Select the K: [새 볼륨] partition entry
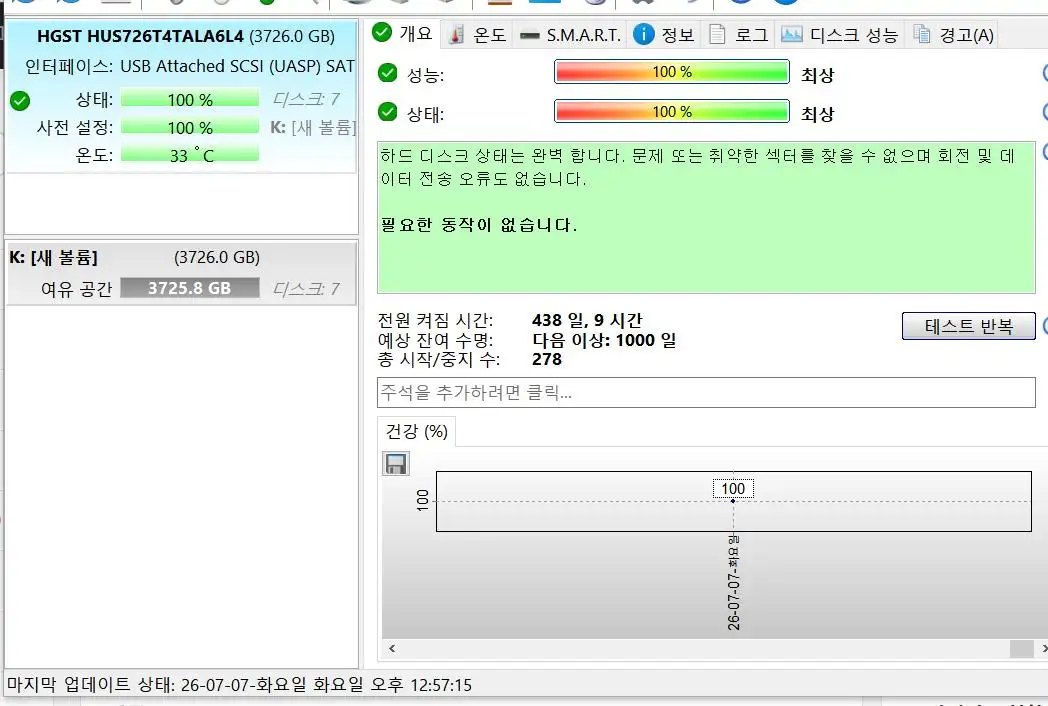The height and width of the screenshot is (706, 1048). (x=182, y=273)
